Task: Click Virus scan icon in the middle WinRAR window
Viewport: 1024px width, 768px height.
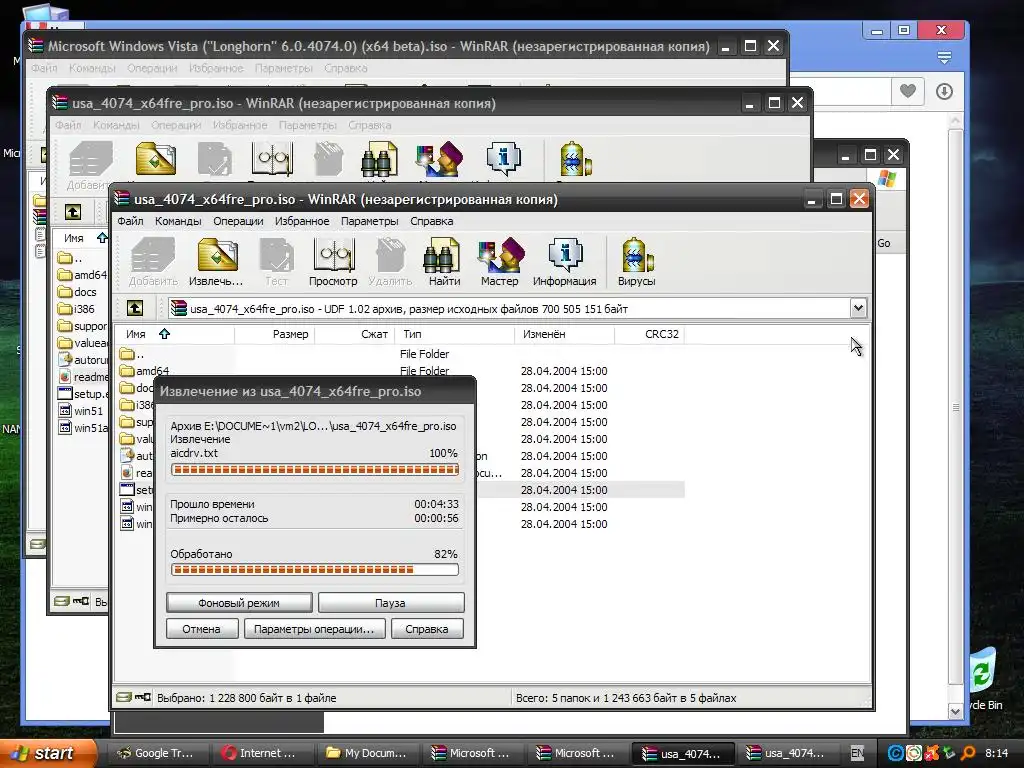Action: click(575, 159)
